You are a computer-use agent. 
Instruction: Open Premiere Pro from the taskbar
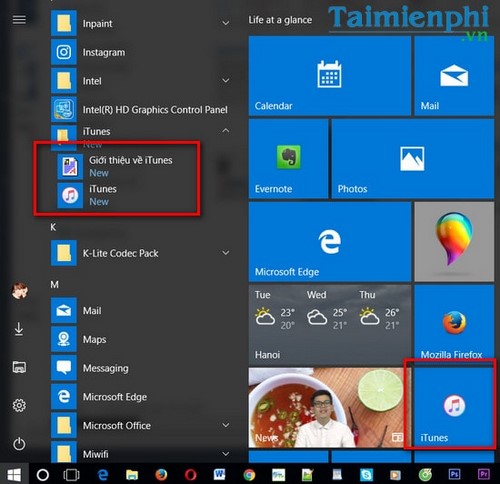point(484,474)
